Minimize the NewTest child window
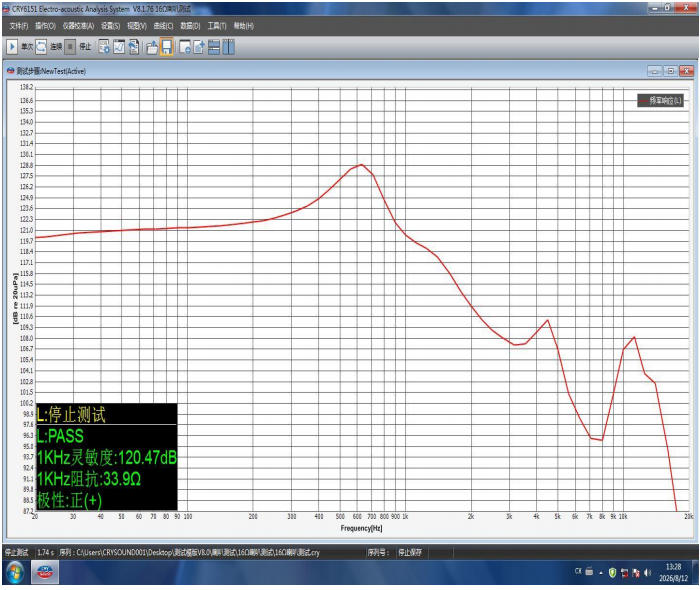700x590 pixels. 655,71
